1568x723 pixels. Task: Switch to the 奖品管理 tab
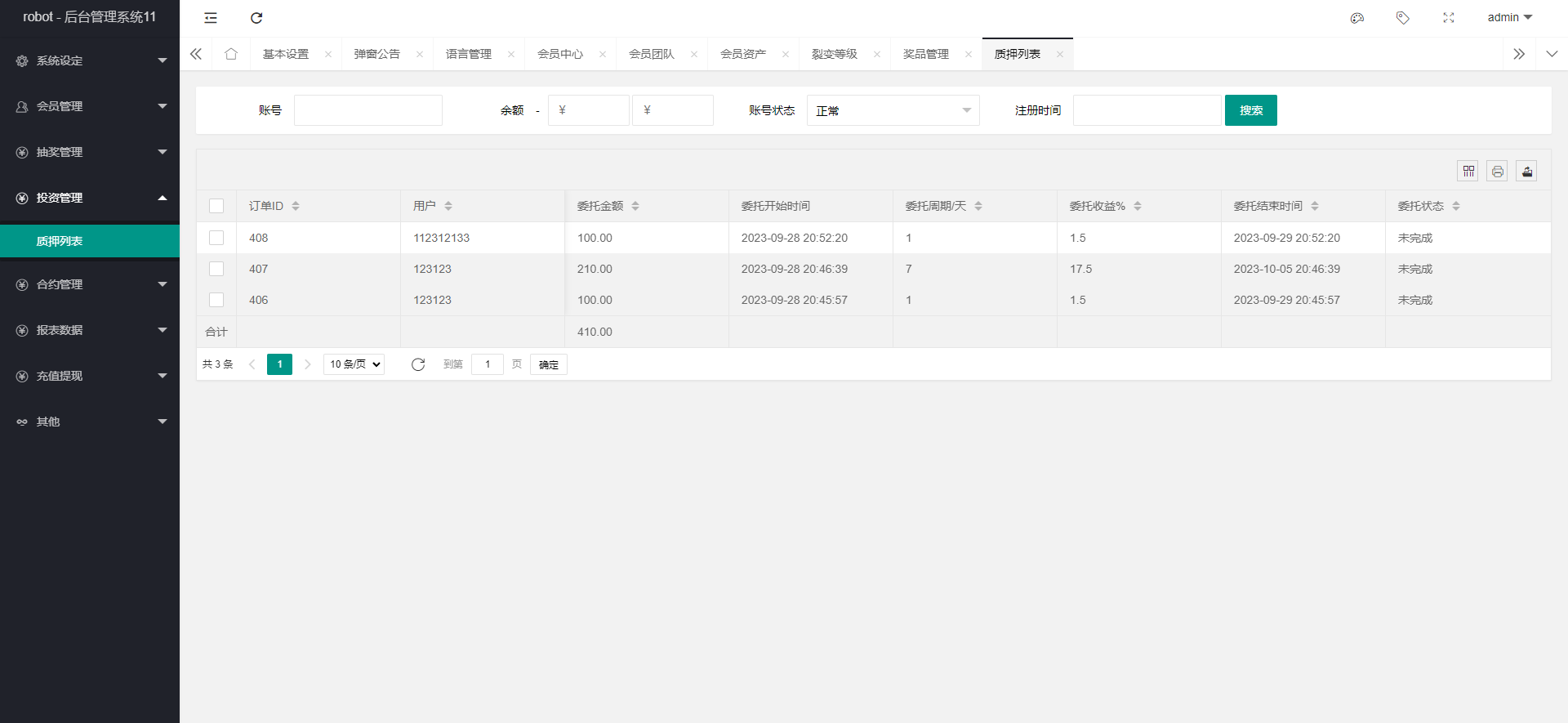[x=925, y=54]
